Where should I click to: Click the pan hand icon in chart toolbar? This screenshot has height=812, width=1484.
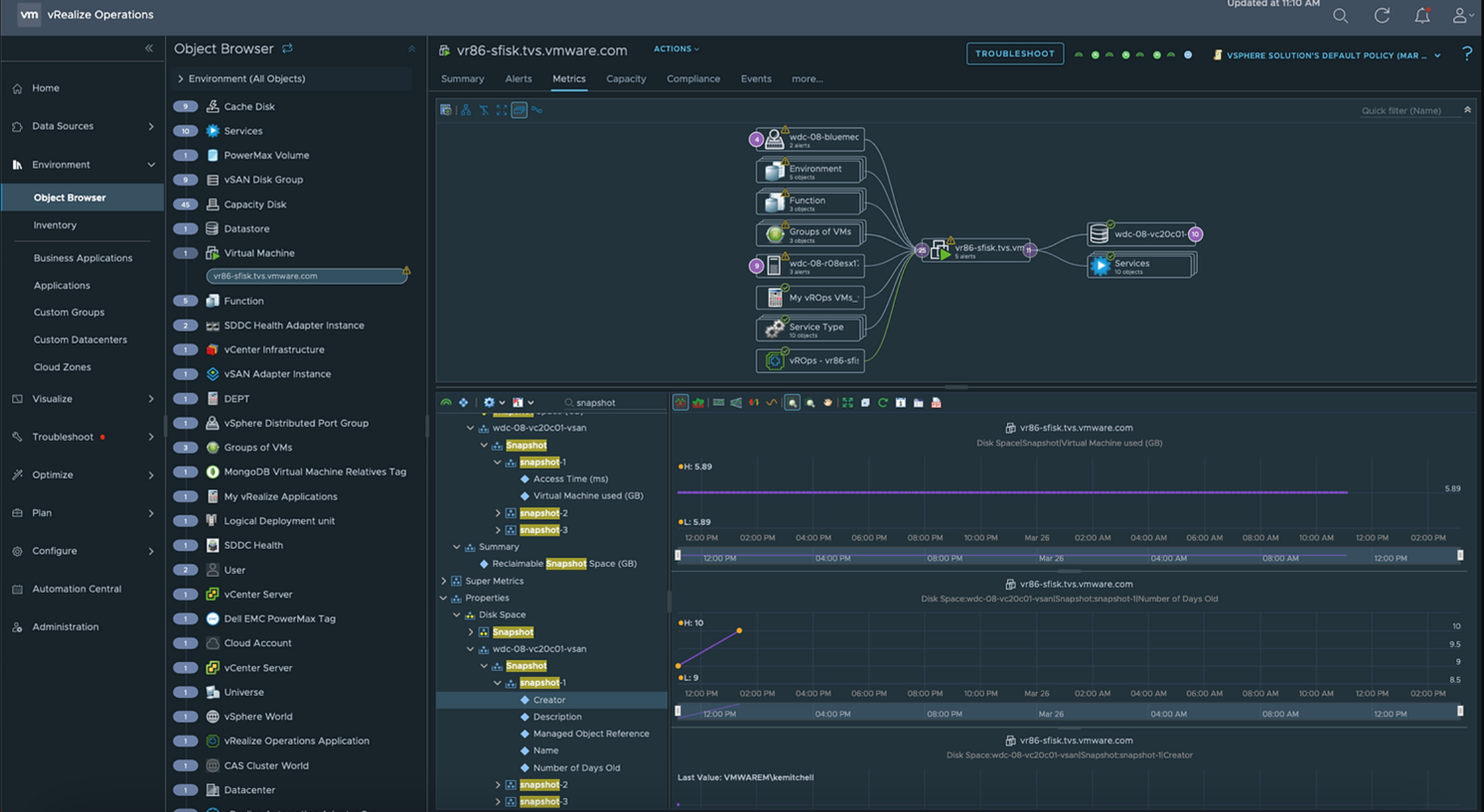tap(828, 403)
